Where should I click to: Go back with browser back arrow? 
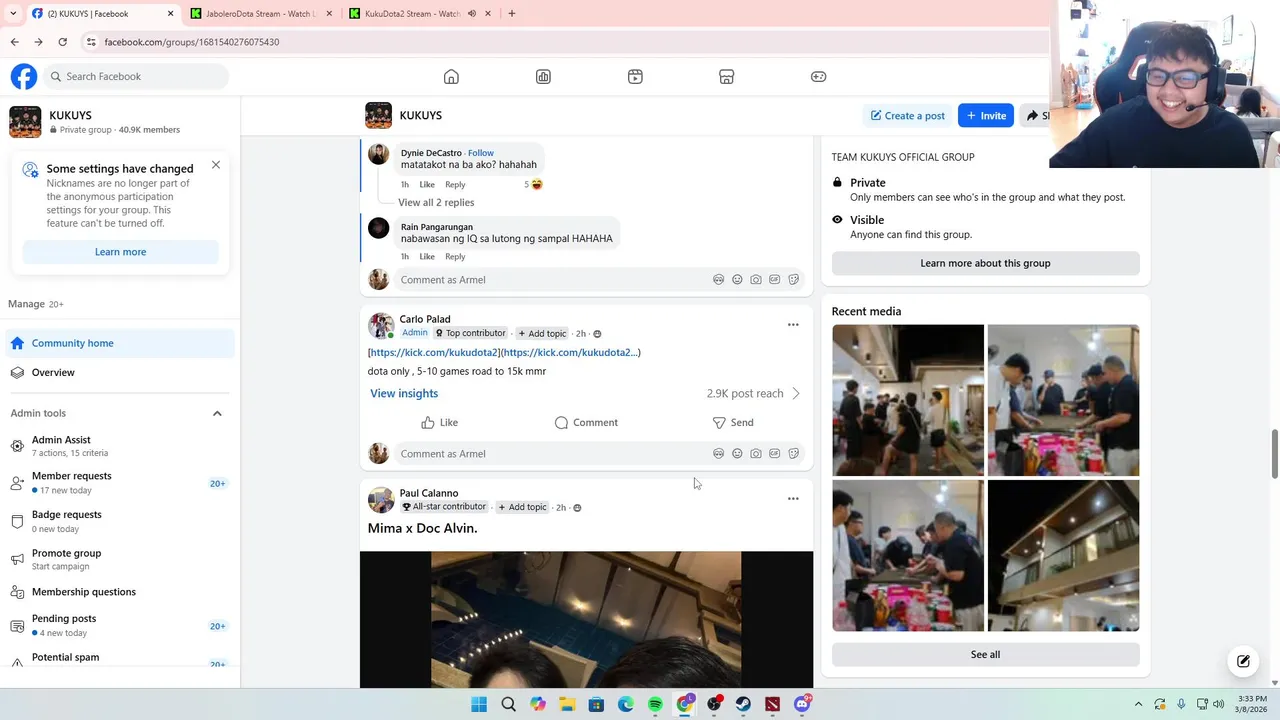pyautogui.click(x=14, y=42)
